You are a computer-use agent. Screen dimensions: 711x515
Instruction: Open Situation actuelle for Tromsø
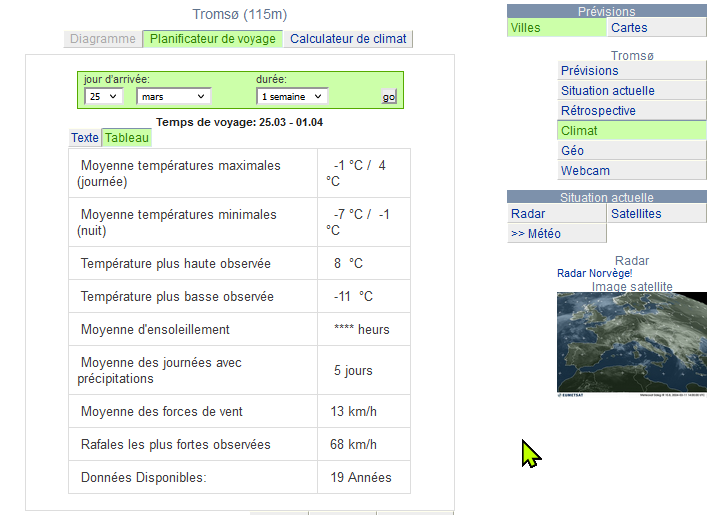click(632, 91)
